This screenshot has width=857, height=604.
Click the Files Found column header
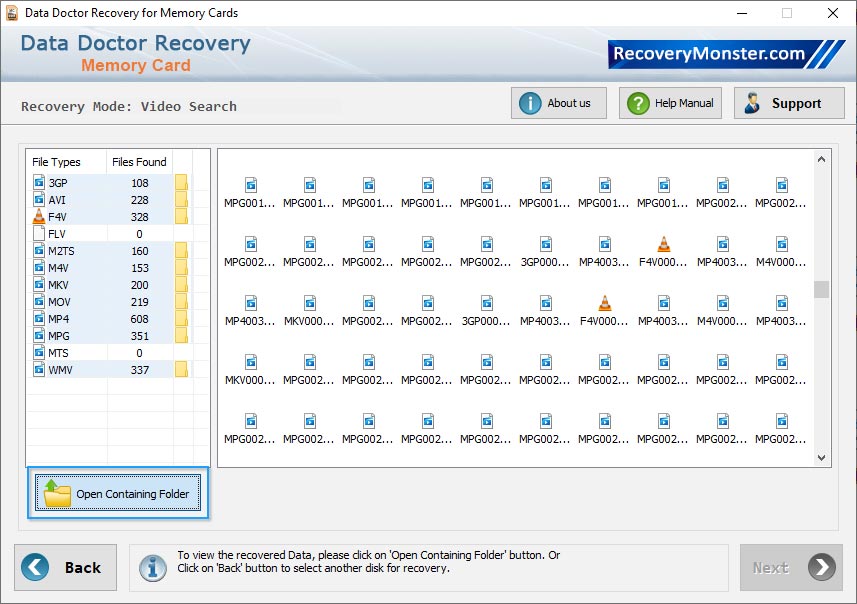click(138, 162)
